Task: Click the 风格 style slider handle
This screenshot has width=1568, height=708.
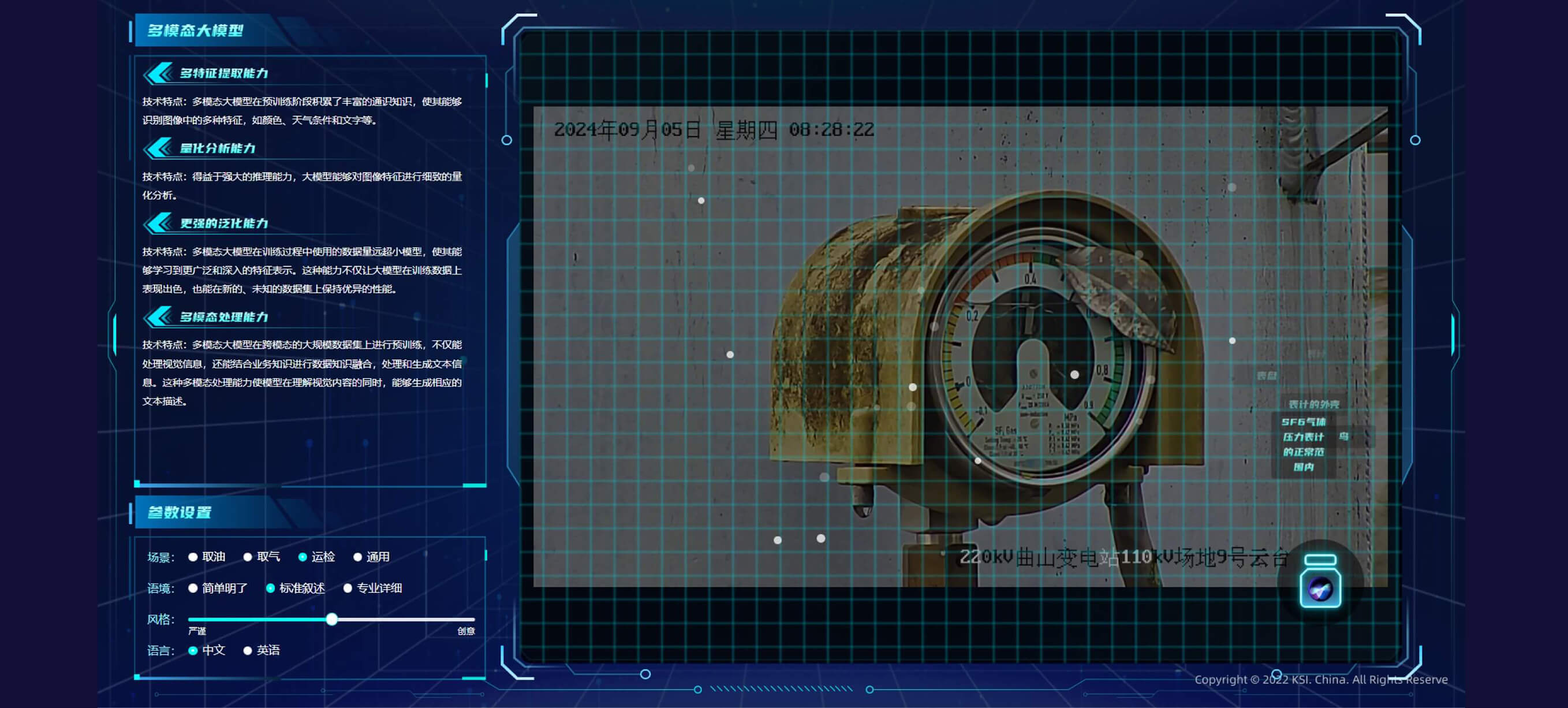Action: (x=332, y=619)
